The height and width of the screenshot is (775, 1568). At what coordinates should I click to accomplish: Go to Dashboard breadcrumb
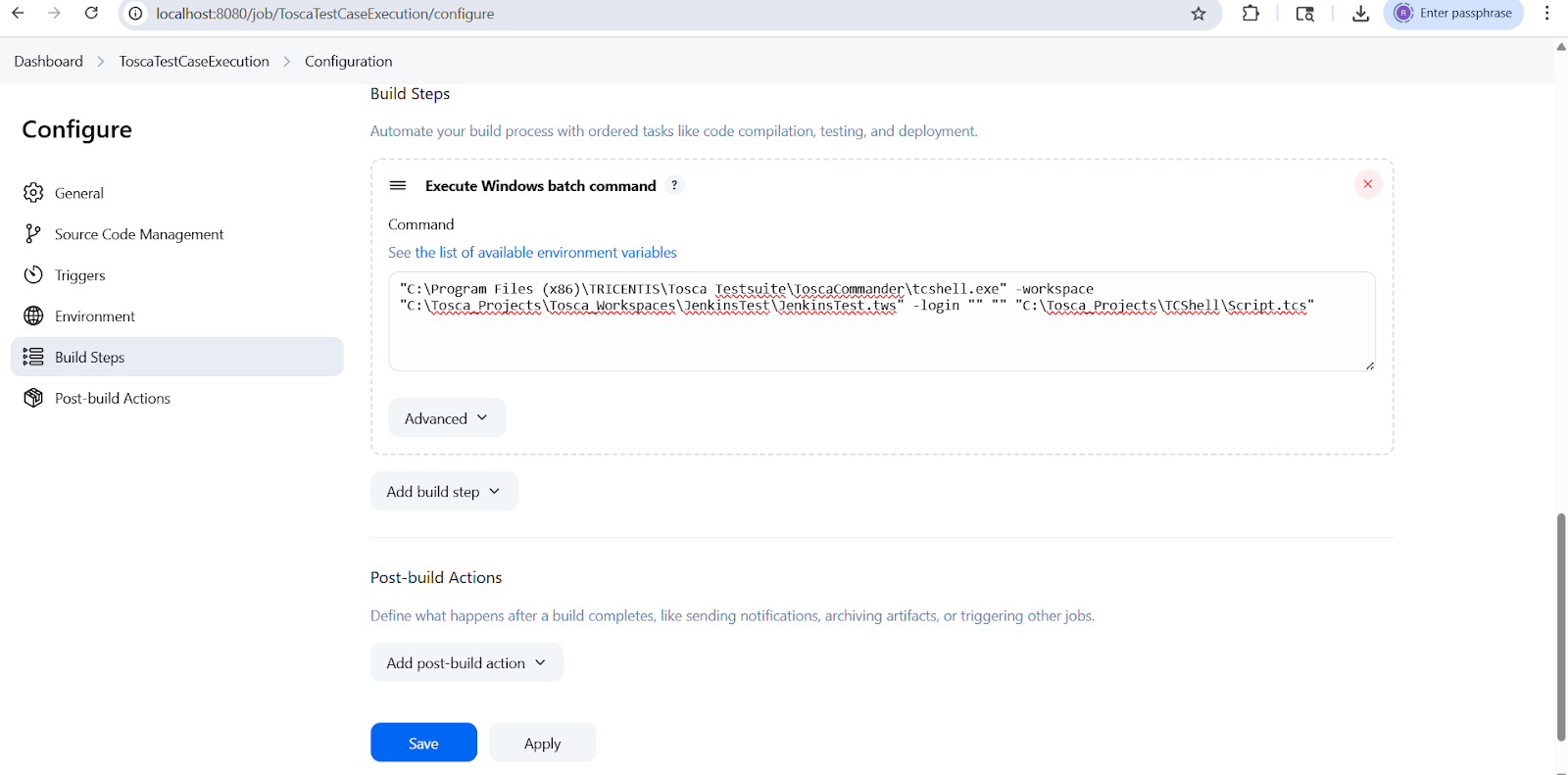click(x=49, y=62)
